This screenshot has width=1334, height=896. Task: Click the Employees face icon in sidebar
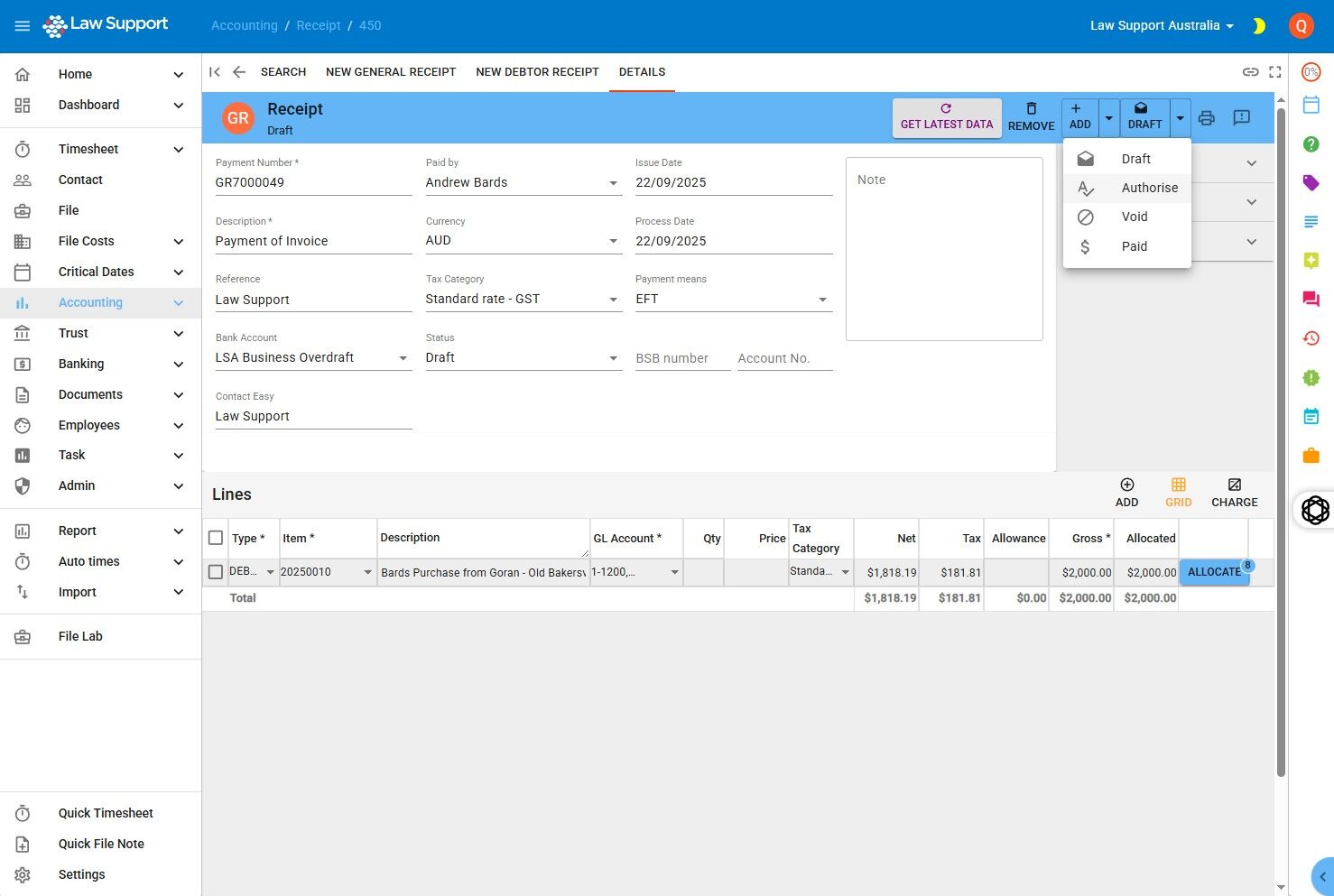click(x=23, y=425)
